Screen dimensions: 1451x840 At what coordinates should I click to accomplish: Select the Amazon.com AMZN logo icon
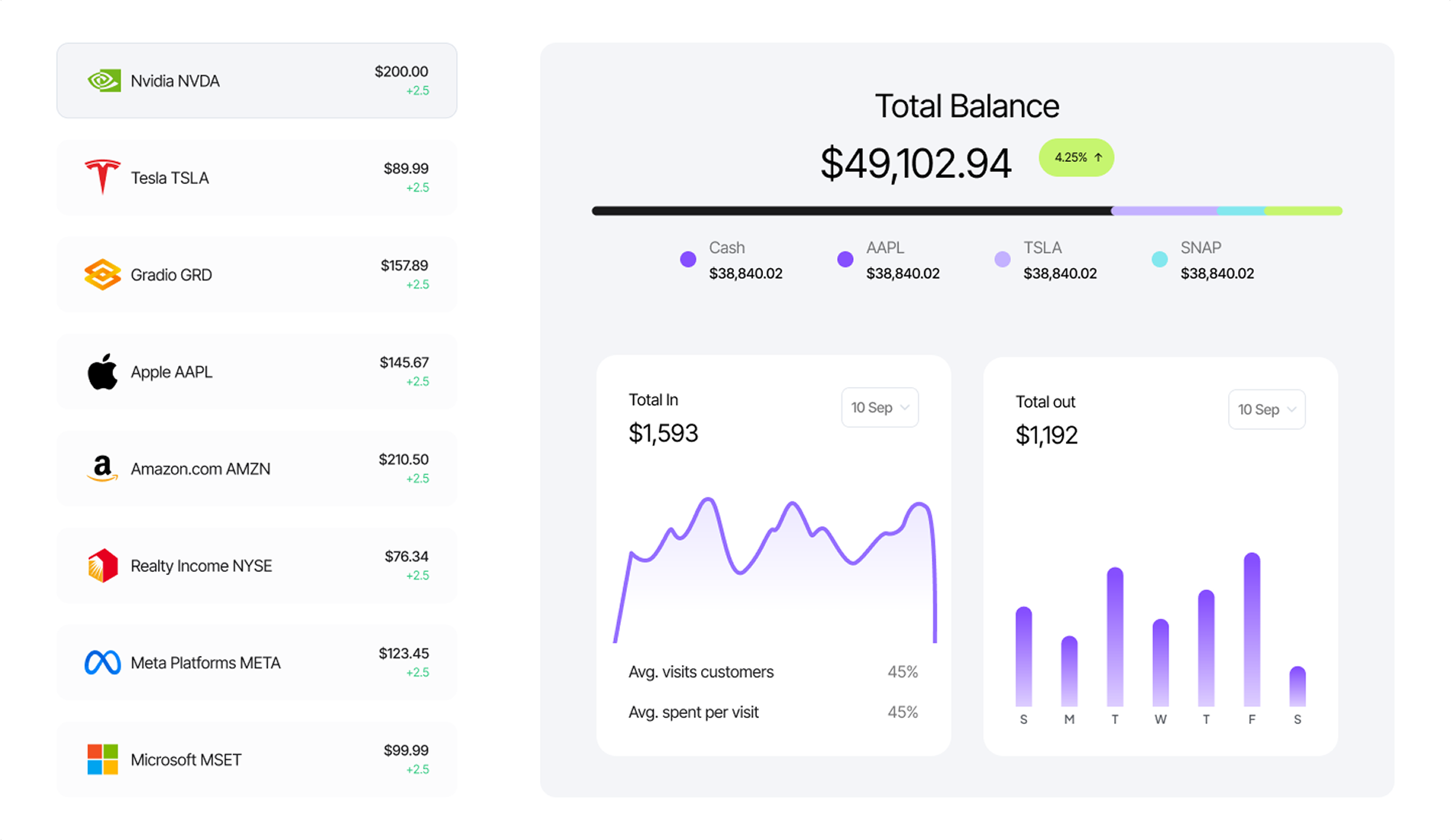pyautogui.click(x=103, y=469)
